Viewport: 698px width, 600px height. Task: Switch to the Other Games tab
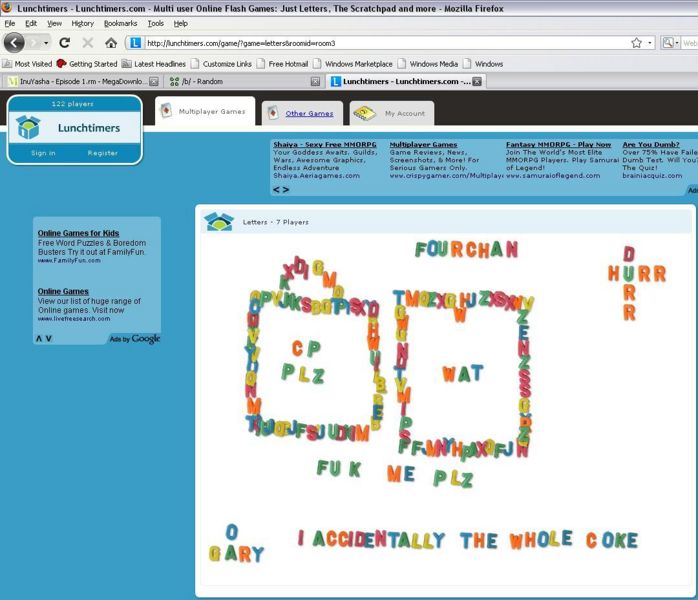pyautogui.click(x=309, y=113)
